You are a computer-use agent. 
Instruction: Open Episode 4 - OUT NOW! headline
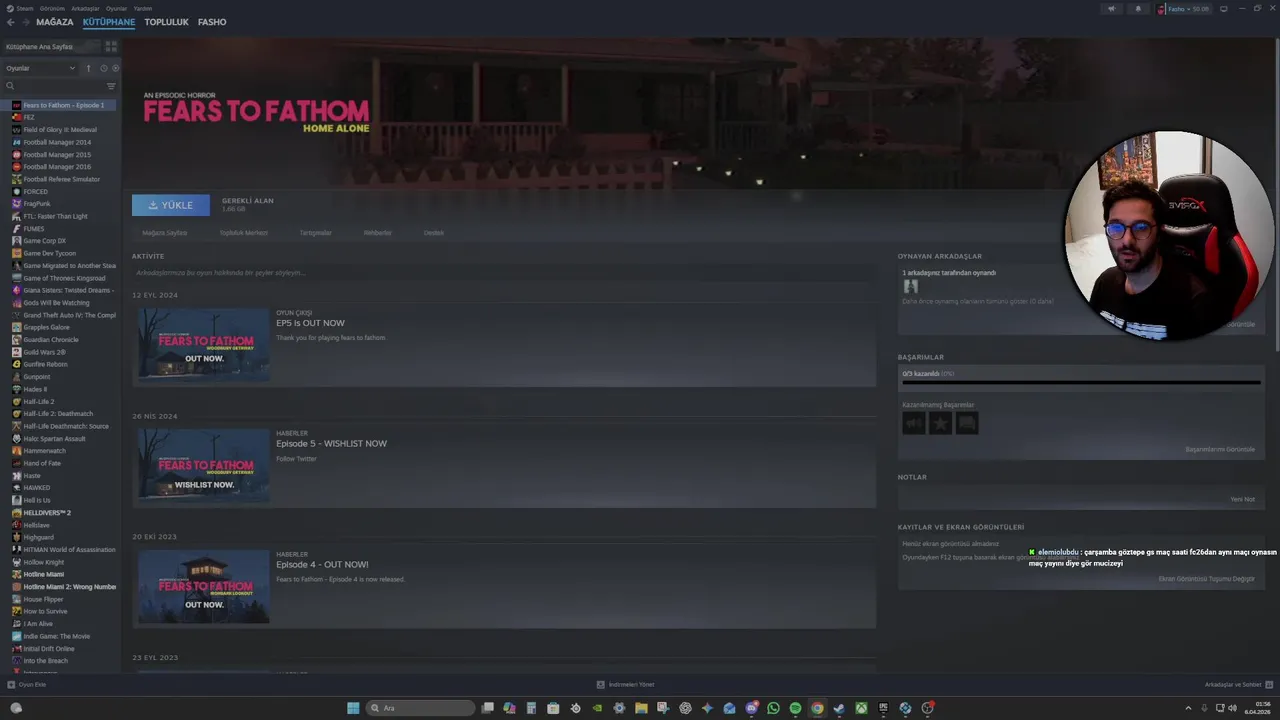[322, 565]
